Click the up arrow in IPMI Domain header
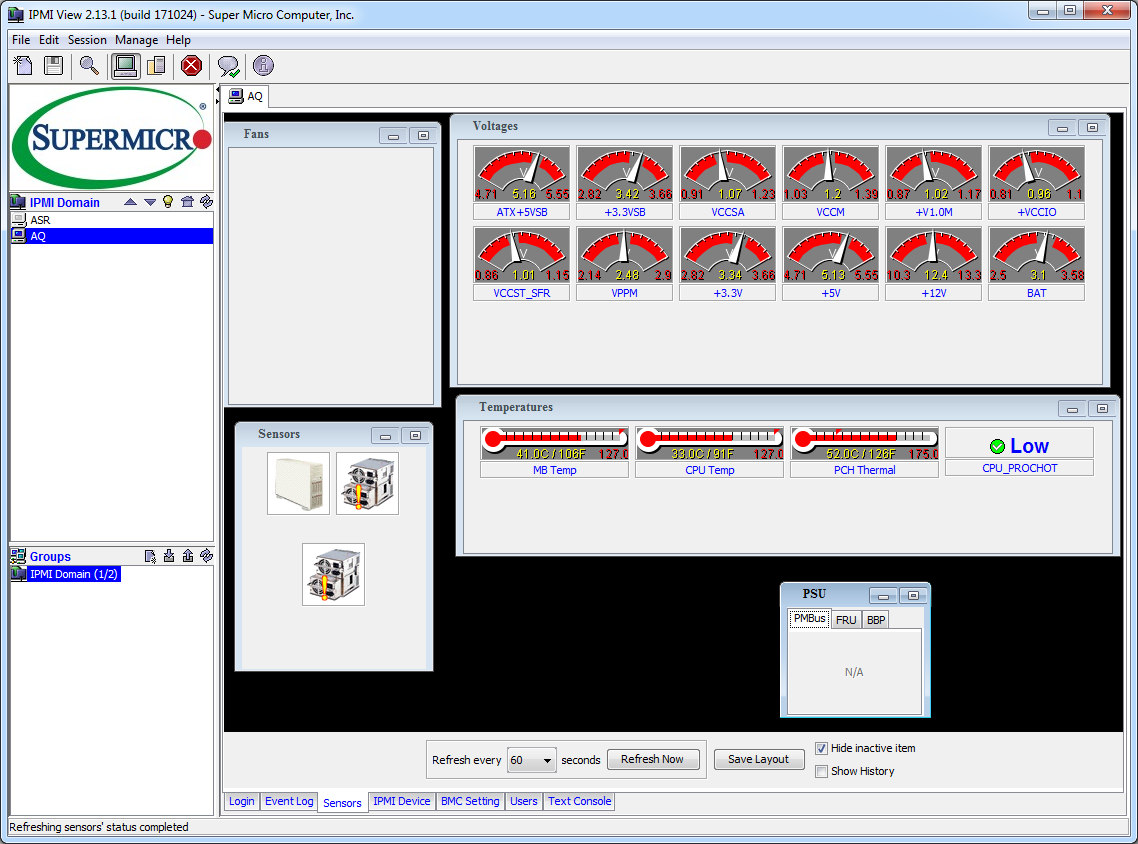Image resolution: width=1138 pixels, height=844 pixels. [x=131, y=202]
